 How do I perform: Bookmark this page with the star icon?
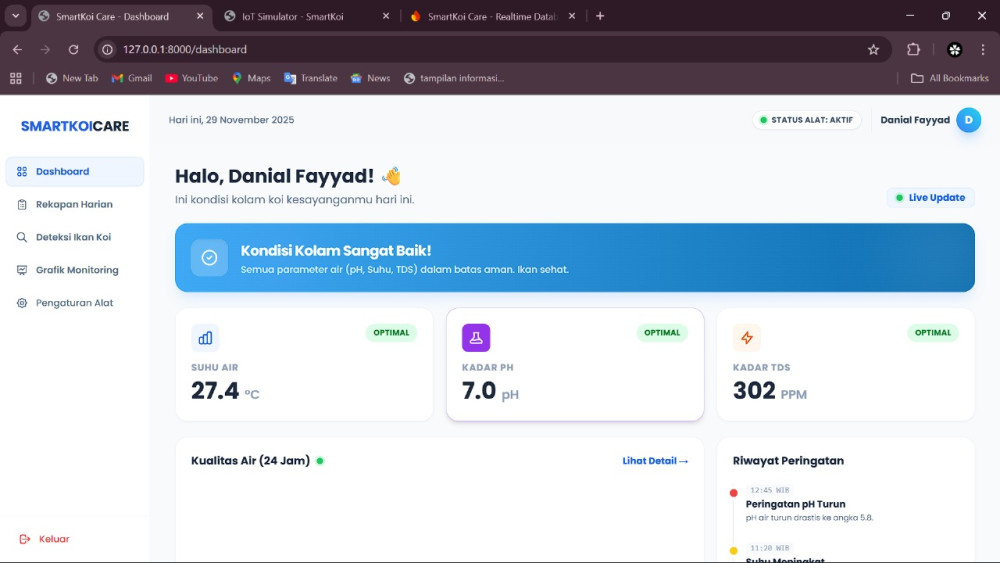coord(873,49)
